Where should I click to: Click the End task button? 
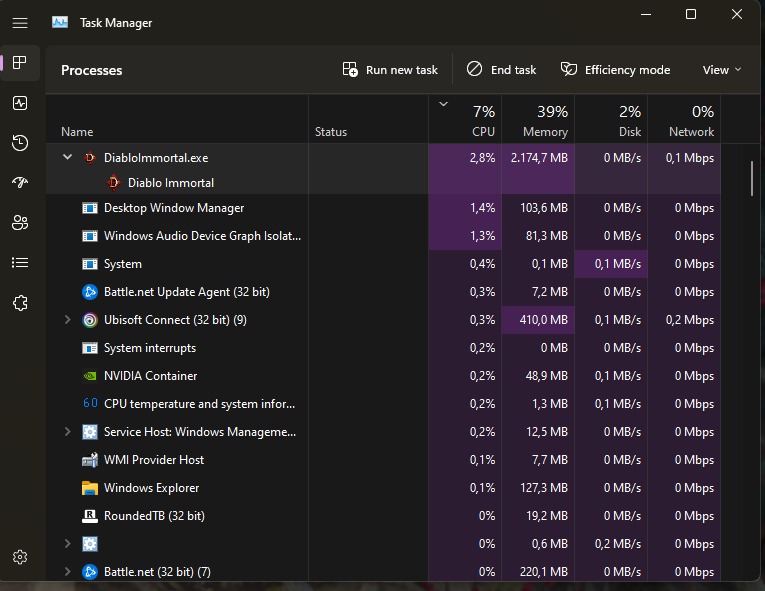pyautogui.click(x=501, y=70)
